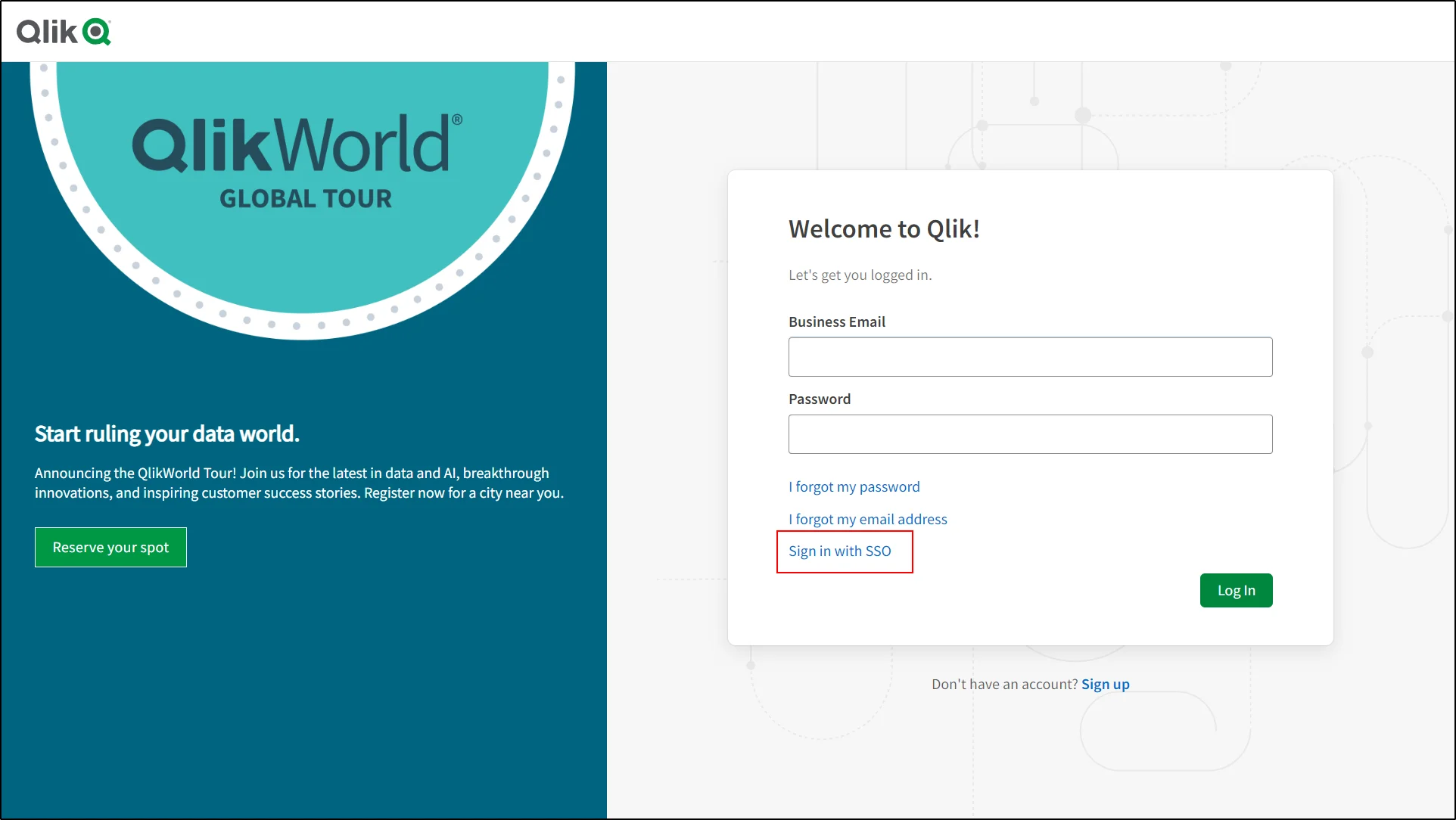Click the green Log In button

pyautogui.click(x=1236, y=590)
